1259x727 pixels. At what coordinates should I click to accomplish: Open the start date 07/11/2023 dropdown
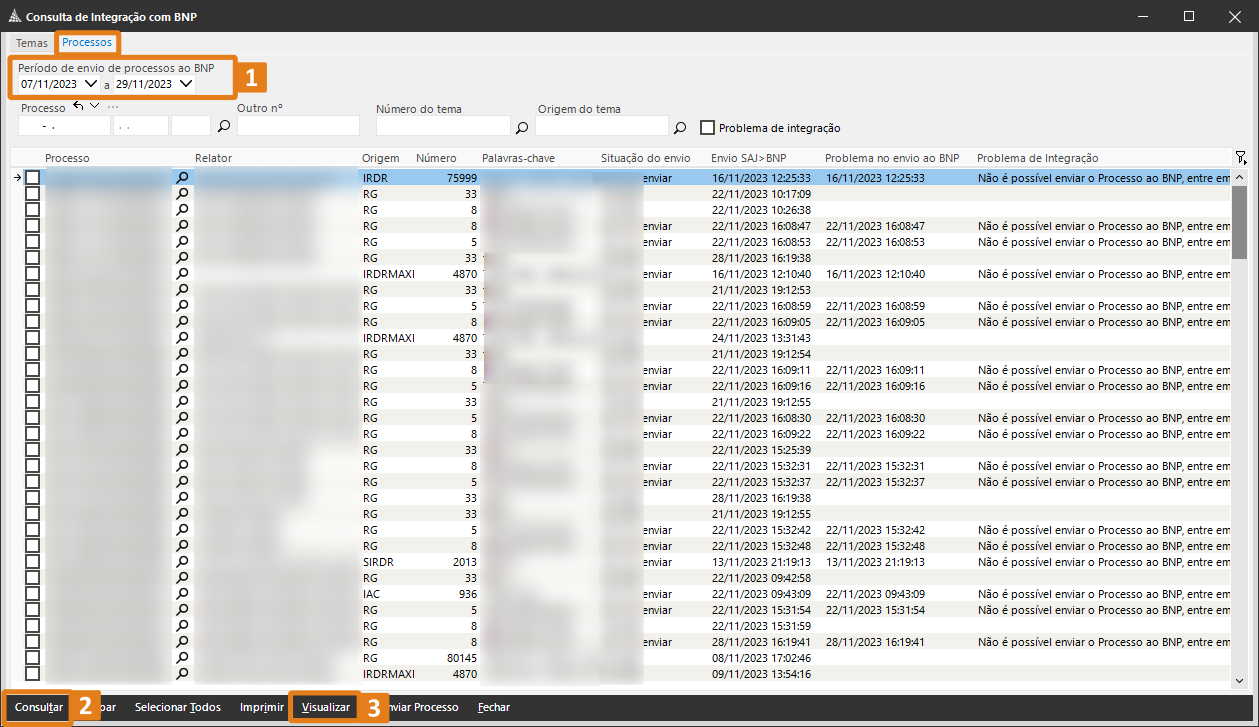coord(91,84)
